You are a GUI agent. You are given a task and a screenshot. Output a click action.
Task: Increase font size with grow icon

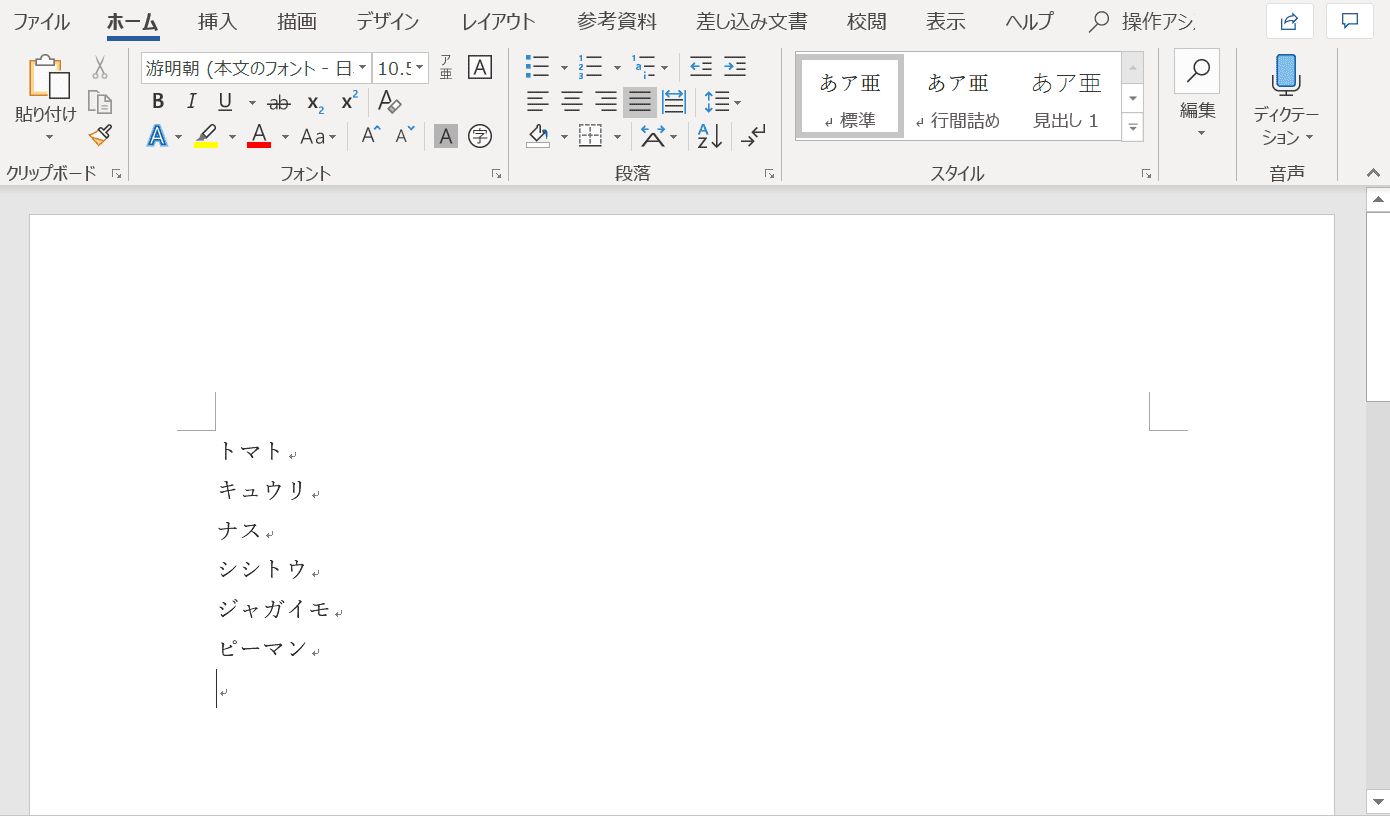pyautogui.click(x=371, y=136)
